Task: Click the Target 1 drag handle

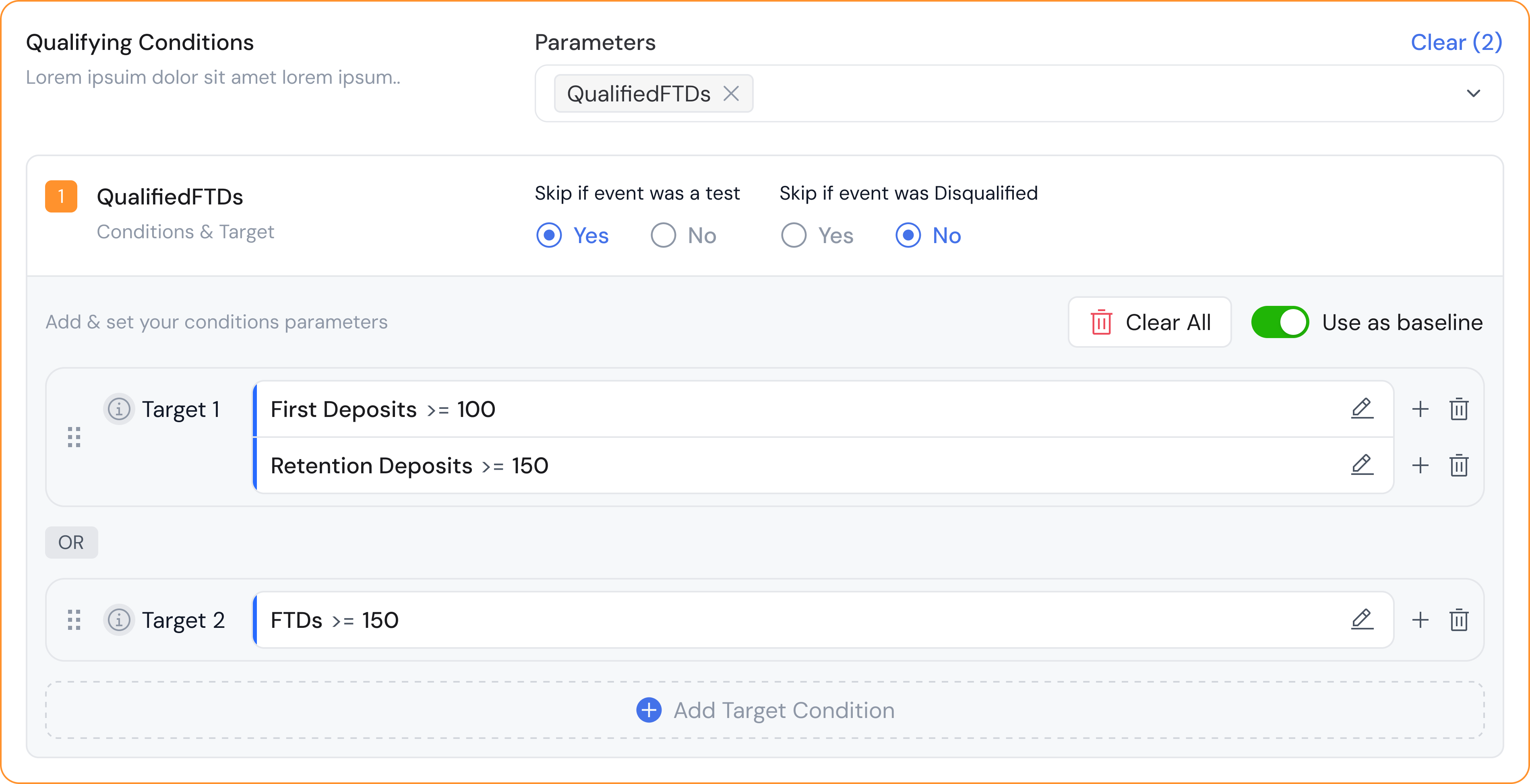Action: 74,437
